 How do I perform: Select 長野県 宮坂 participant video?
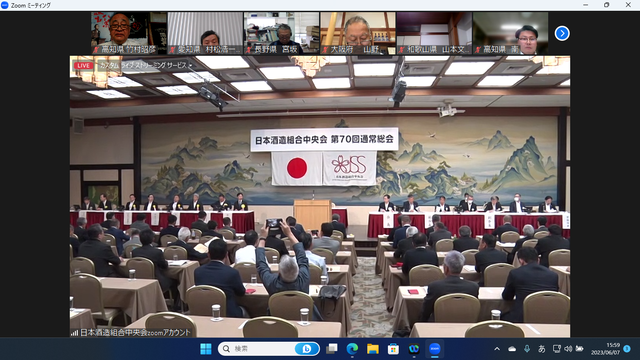point(281,33)
